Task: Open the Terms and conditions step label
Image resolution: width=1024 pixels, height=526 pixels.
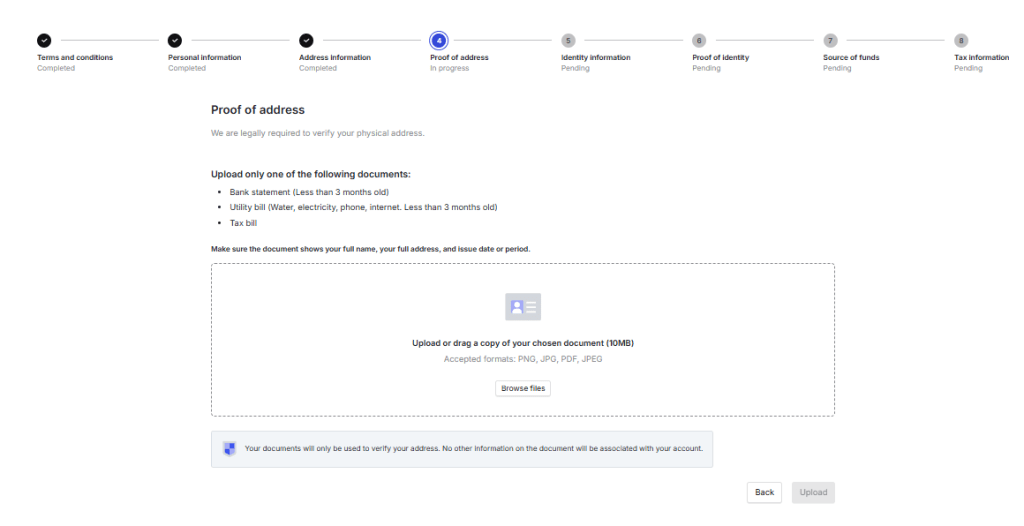Action: (x=75, y=58)
